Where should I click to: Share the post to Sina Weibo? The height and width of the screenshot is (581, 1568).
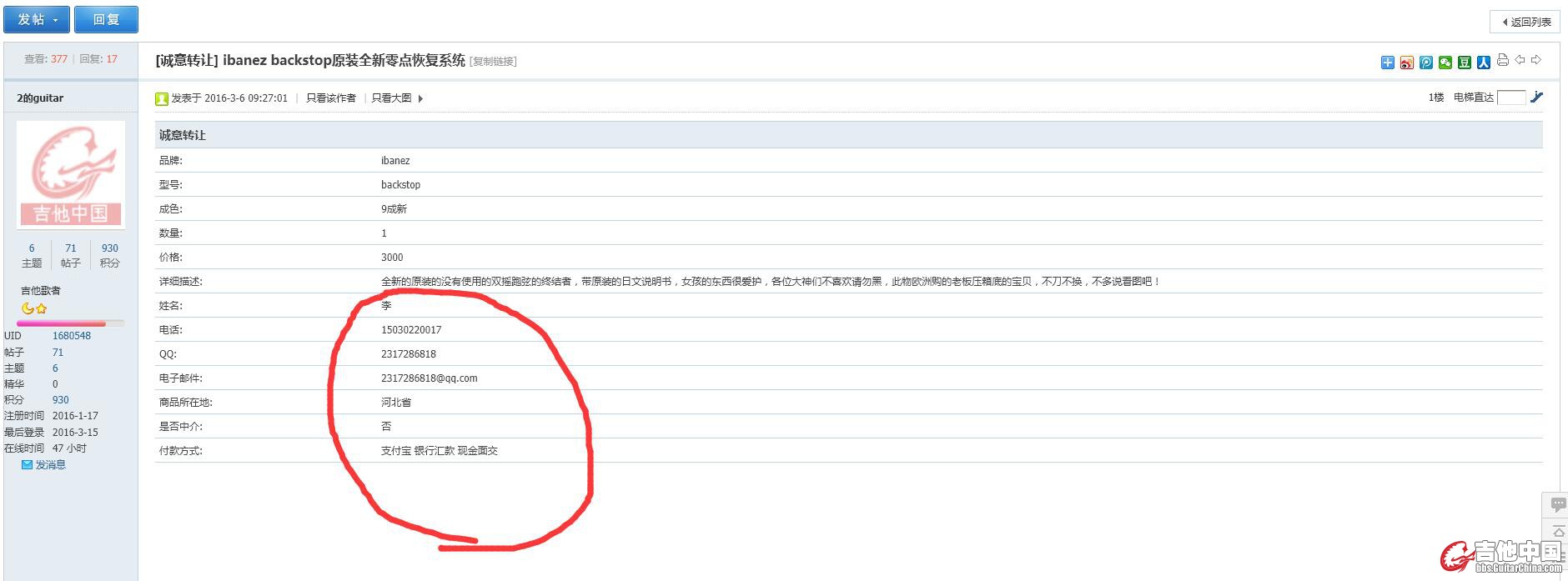1406,63
